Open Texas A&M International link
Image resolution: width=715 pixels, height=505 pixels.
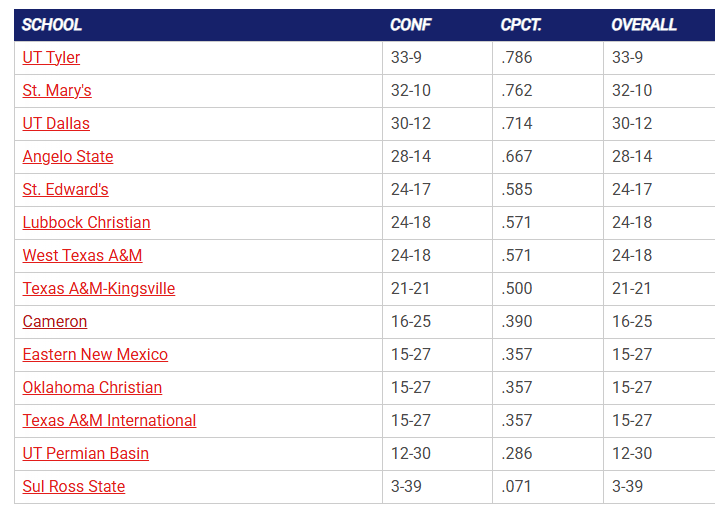point(109,421)
